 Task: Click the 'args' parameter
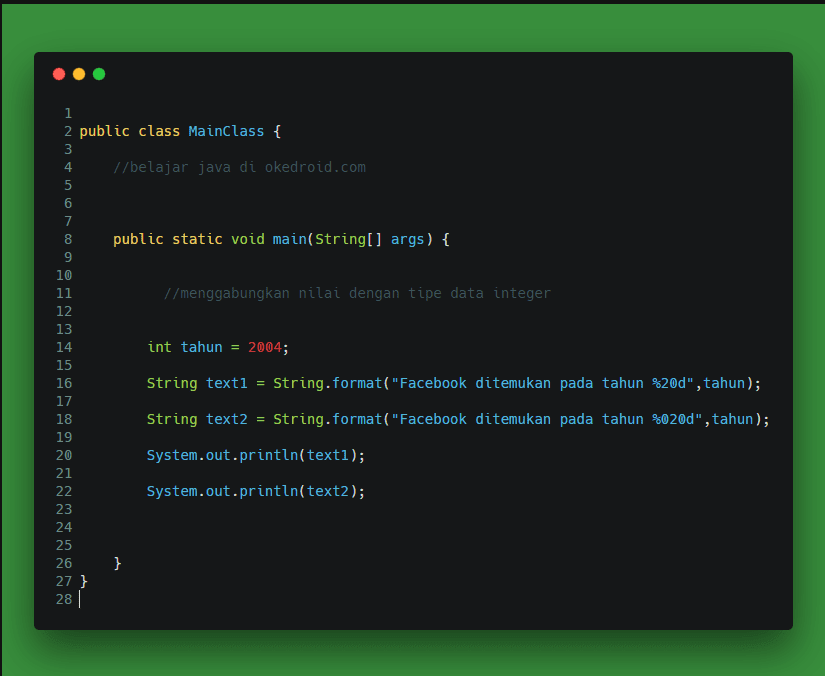407,239
